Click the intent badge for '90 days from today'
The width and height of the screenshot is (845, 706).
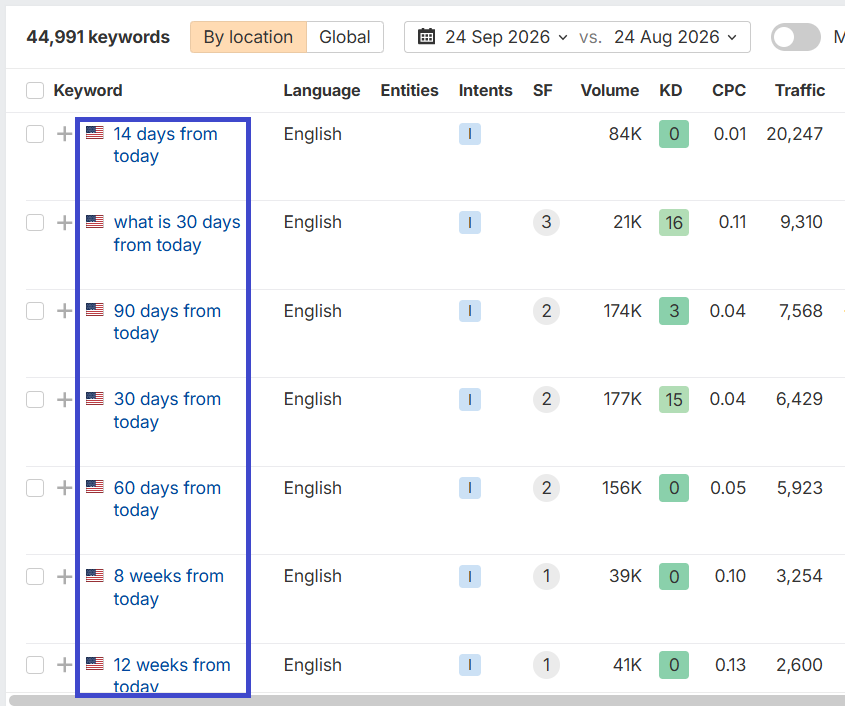469,311
